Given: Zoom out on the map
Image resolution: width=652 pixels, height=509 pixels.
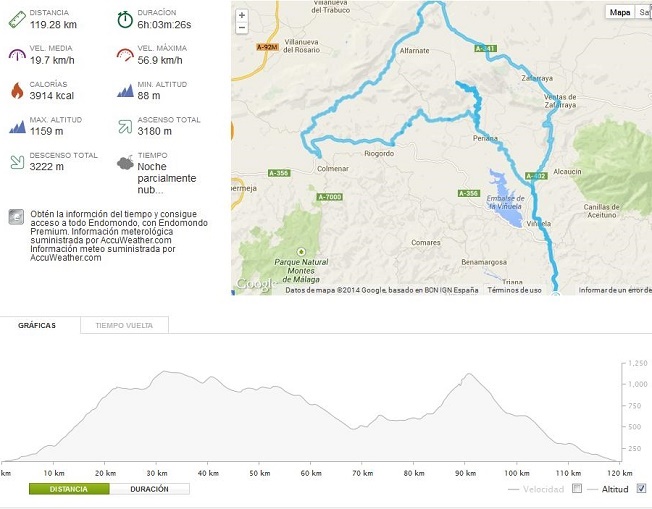Looking at the screenshot, I should point(242,28).
